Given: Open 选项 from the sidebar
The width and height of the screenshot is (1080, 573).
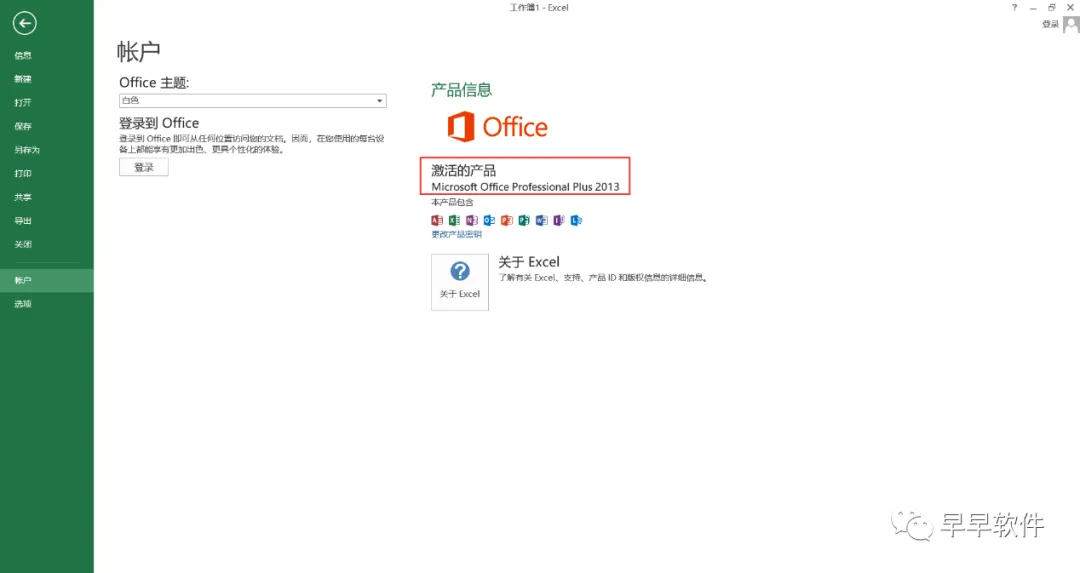Looking at the screenshot, I should point(23,304).
